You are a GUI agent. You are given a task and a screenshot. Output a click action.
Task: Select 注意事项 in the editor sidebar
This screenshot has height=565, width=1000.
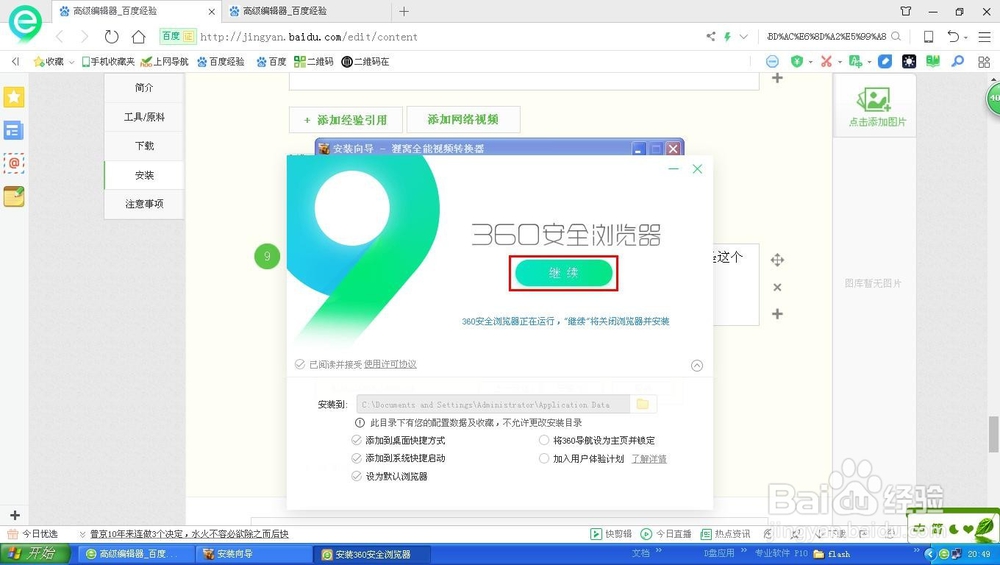pos(144,203)
